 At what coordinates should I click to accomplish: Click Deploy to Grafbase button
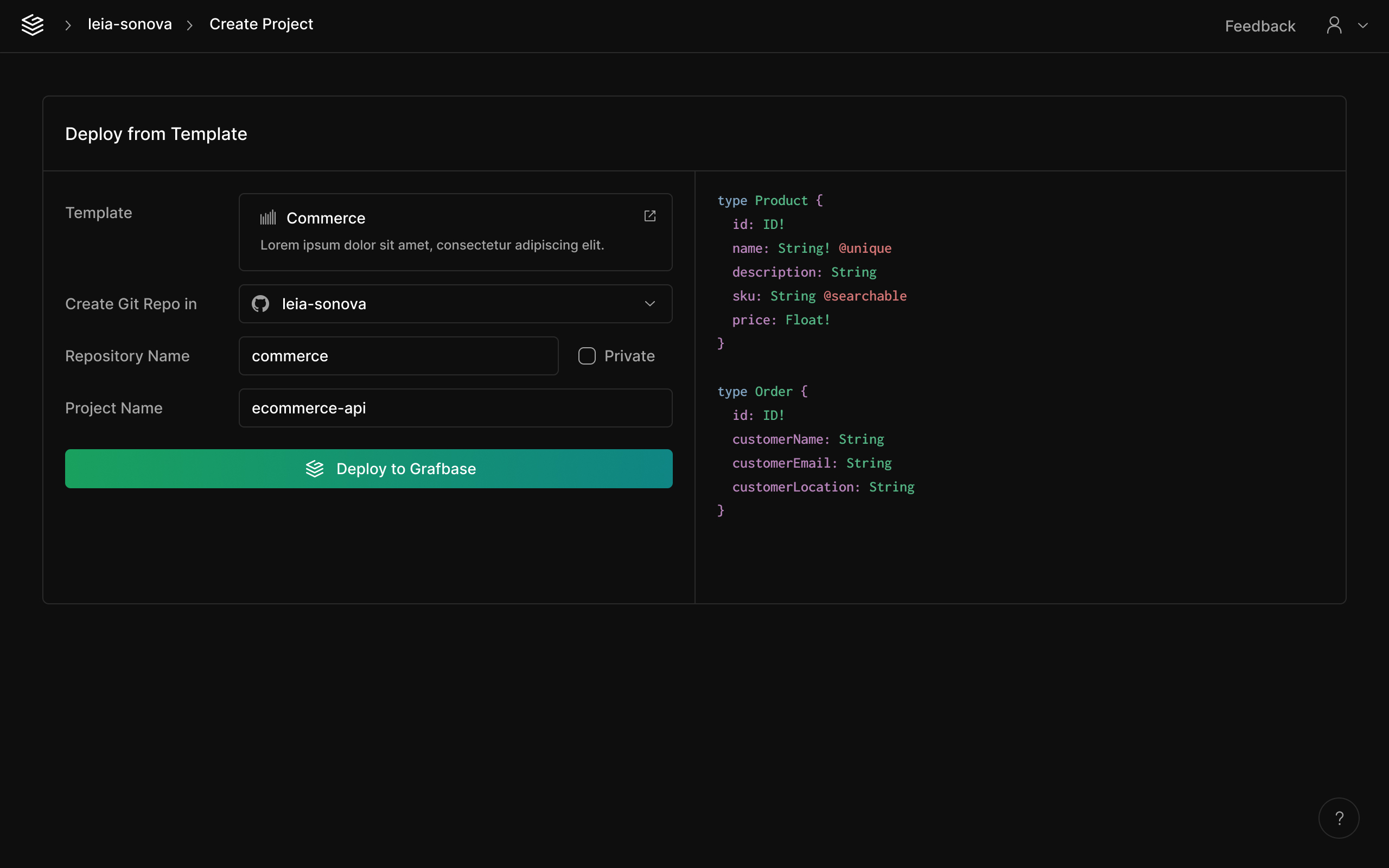pos(368,468)
